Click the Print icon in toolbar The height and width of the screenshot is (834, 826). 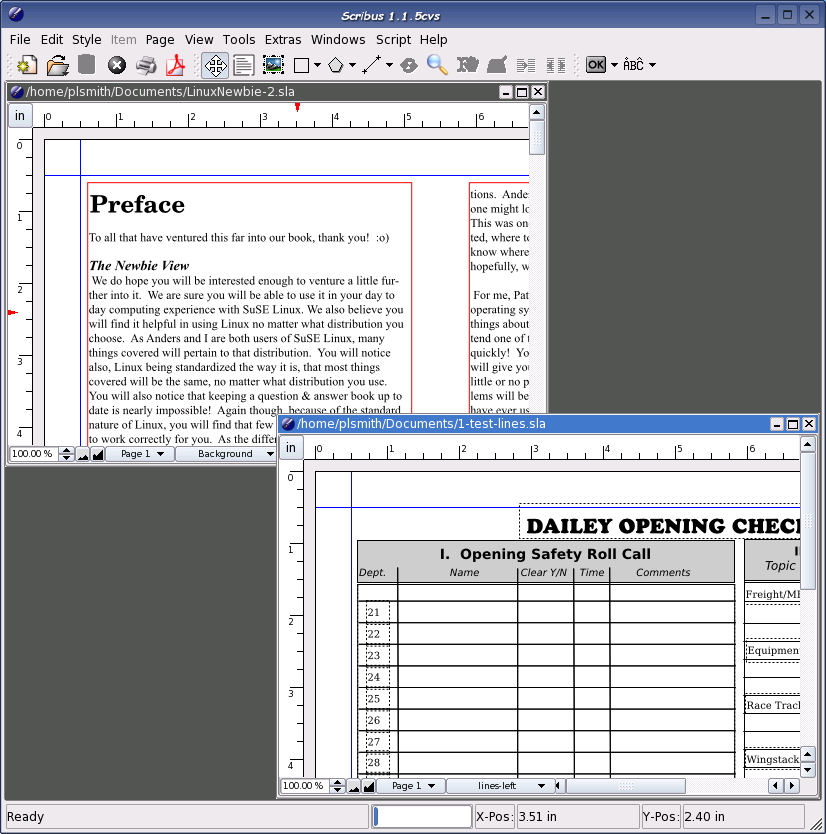[x=147, y=66]
